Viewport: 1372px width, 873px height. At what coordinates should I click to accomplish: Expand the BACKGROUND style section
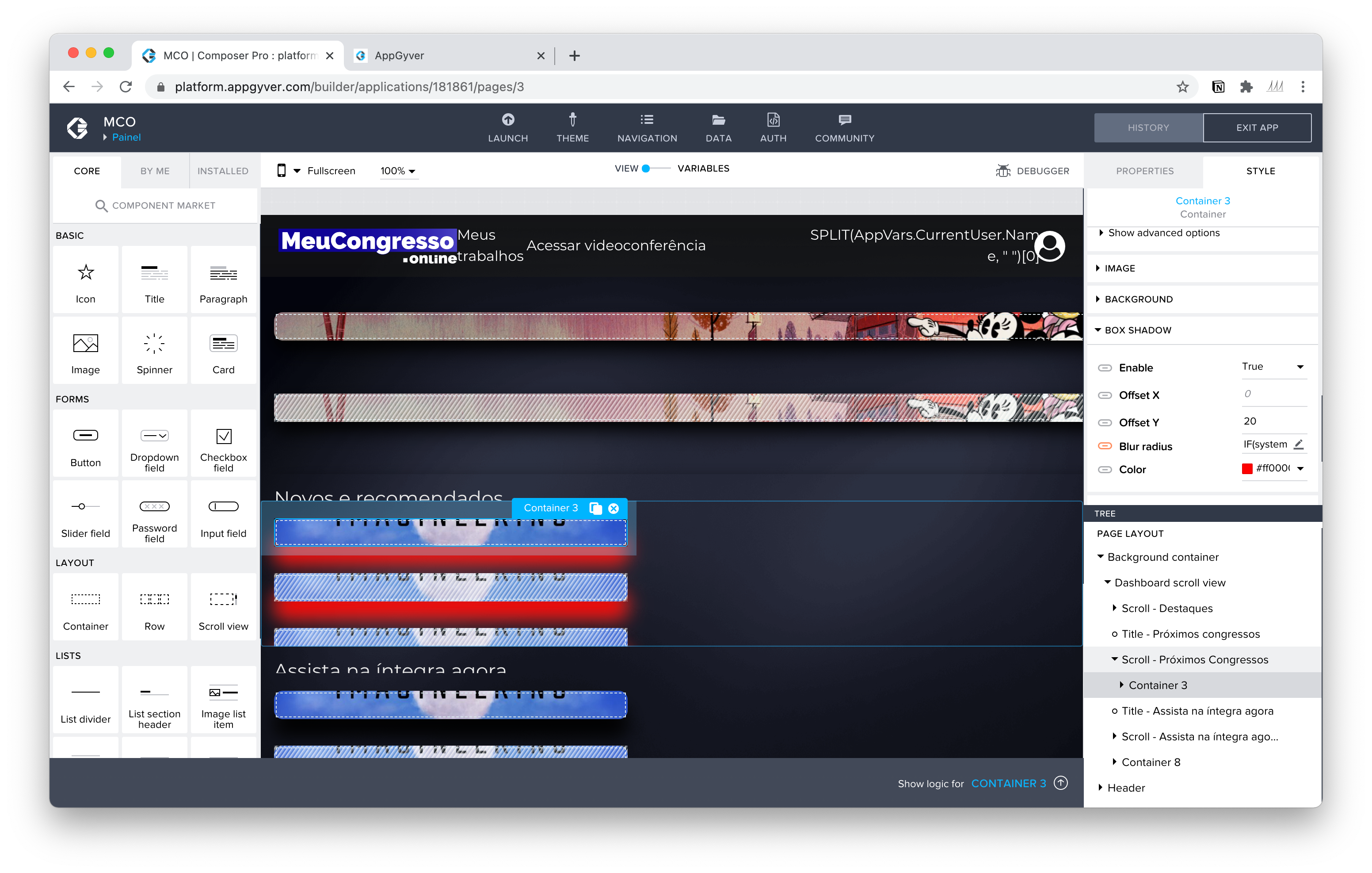[x=1138, y=299]
